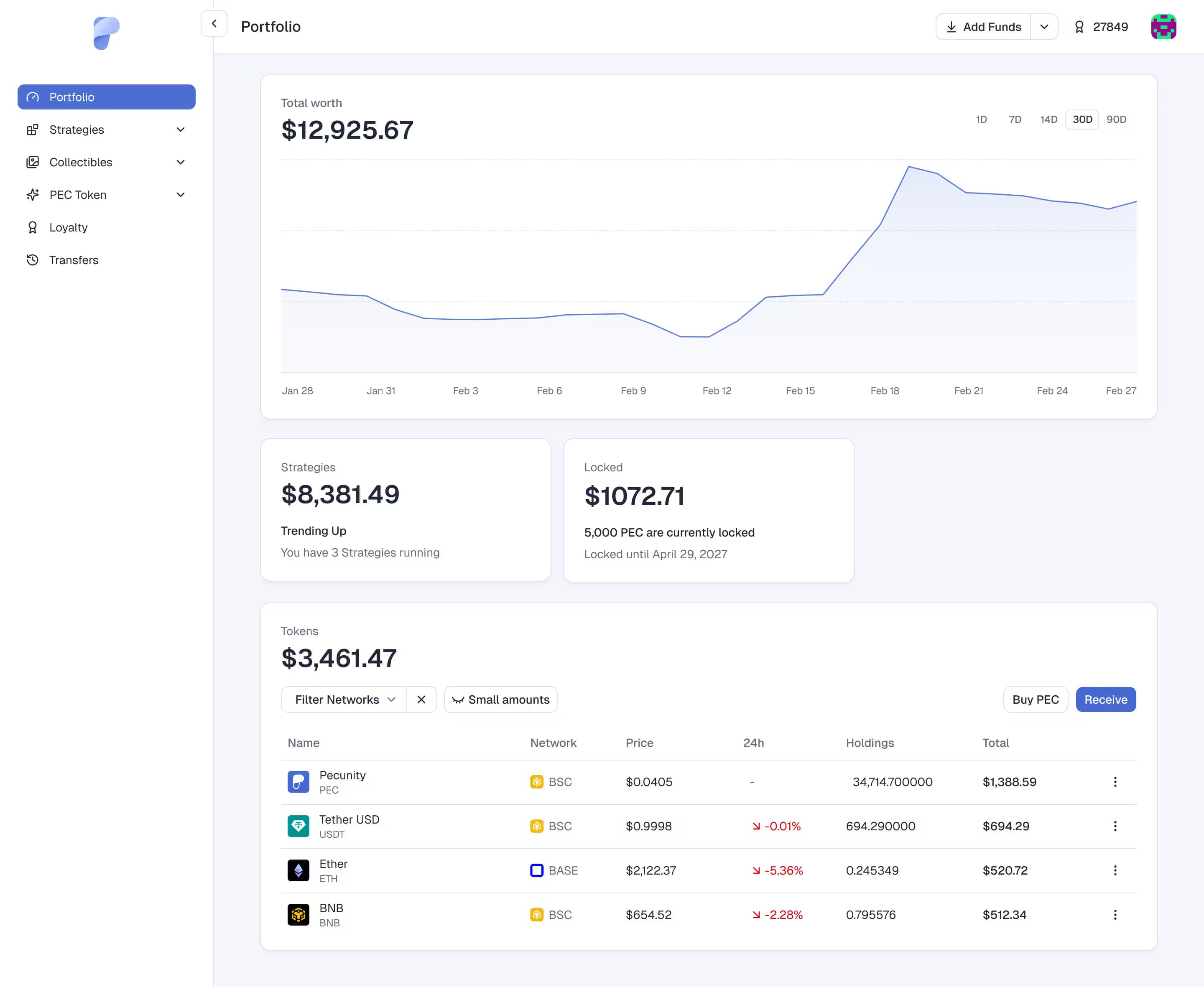The image size is (1204, 987).
Task: Click the Pecunity logo at top left
Action: pyautogui.click(x=107, y=33)
